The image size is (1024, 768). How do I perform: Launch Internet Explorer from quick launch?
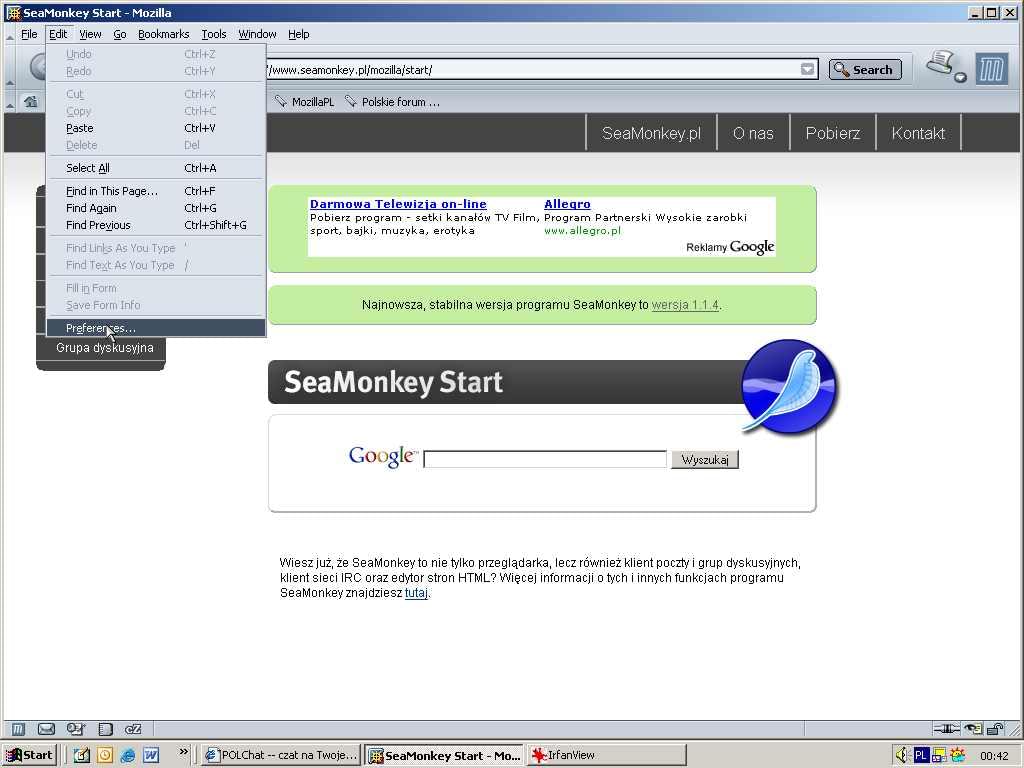pyautogui.click(x=128, y=755)
